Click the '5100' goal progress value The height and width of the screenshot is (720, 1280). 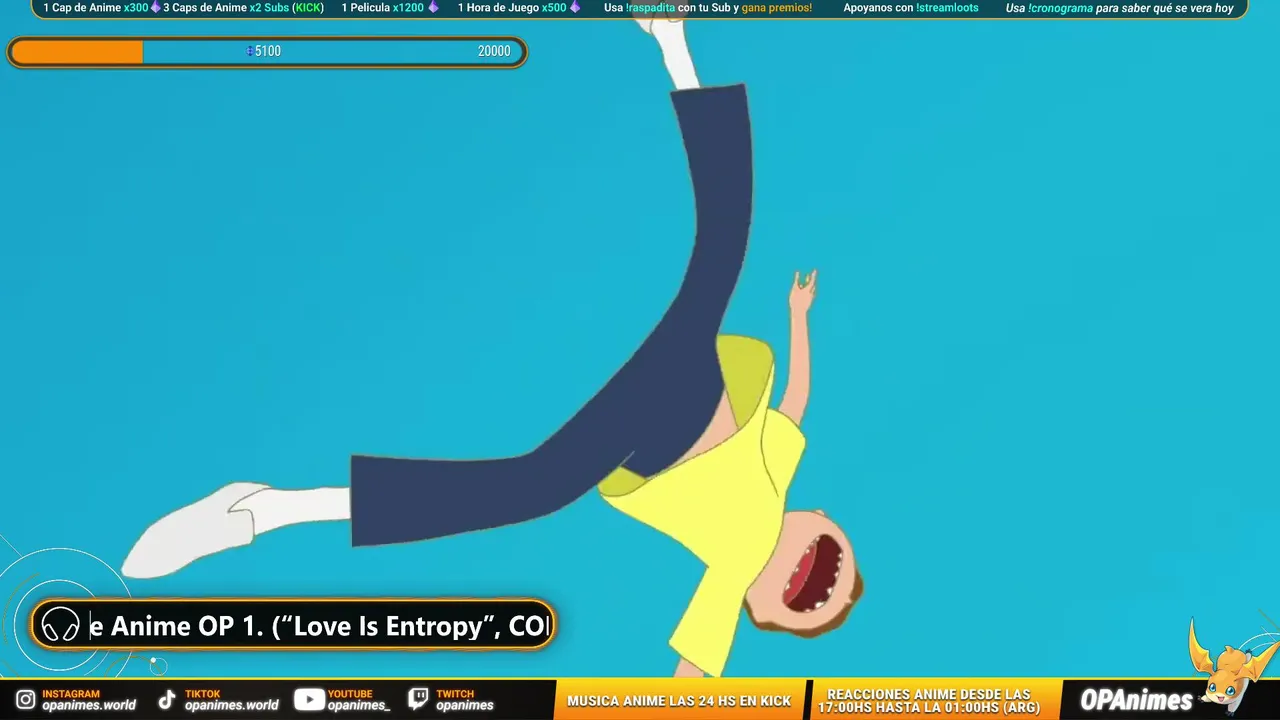pyautogui.click(x=268, y=51)
